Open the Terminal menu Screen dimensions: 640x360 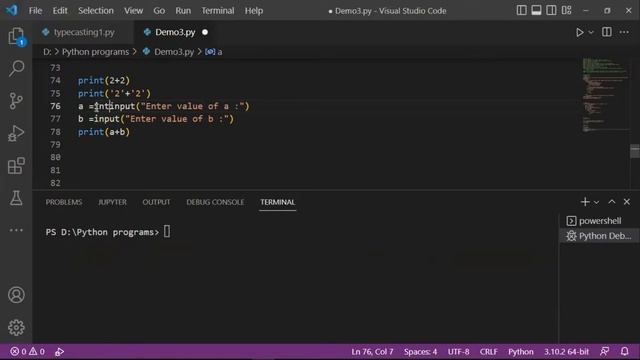(218, 11)
